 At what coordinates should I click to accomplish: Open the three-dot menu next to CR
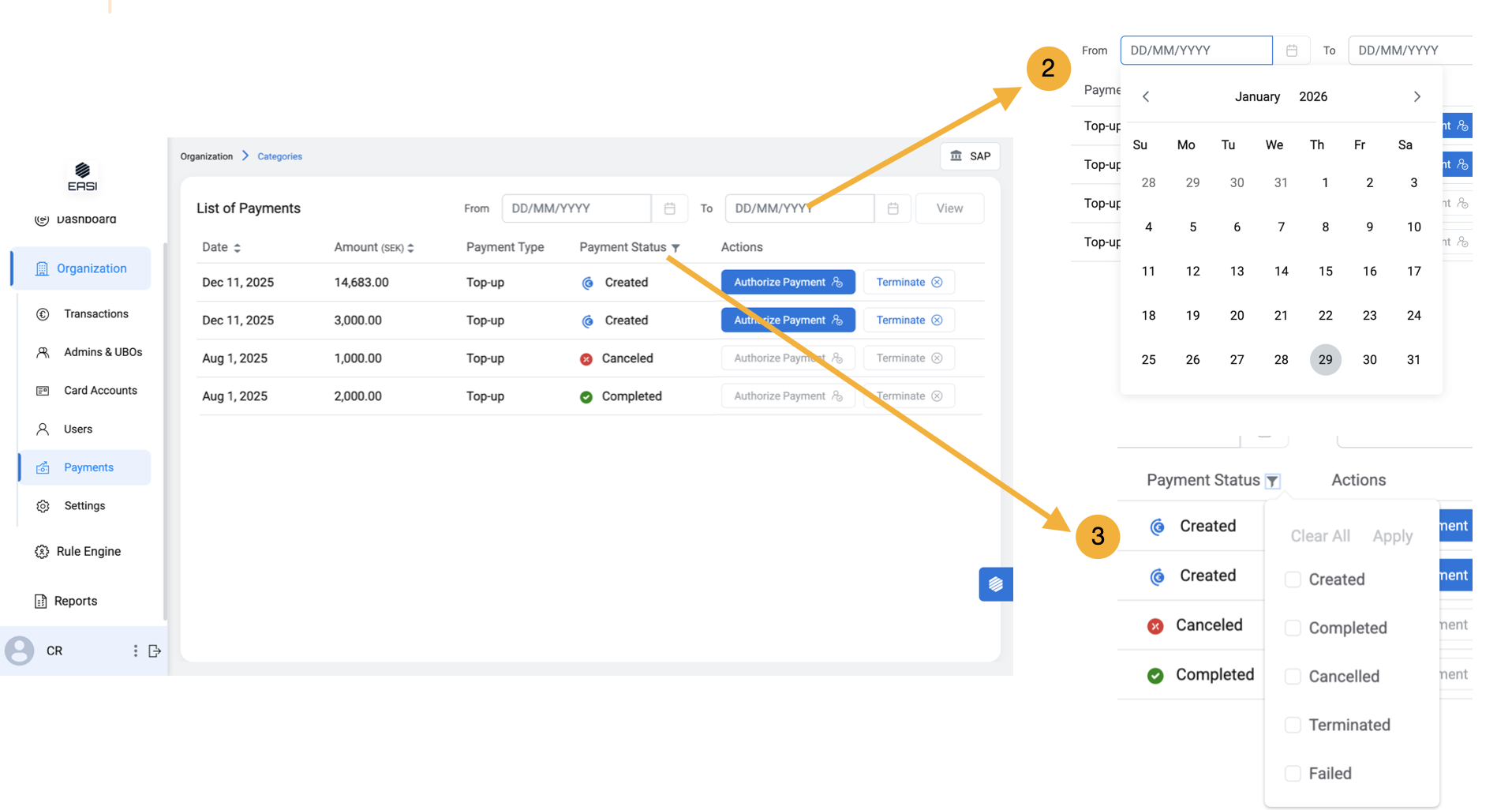[x=135, y=651]
